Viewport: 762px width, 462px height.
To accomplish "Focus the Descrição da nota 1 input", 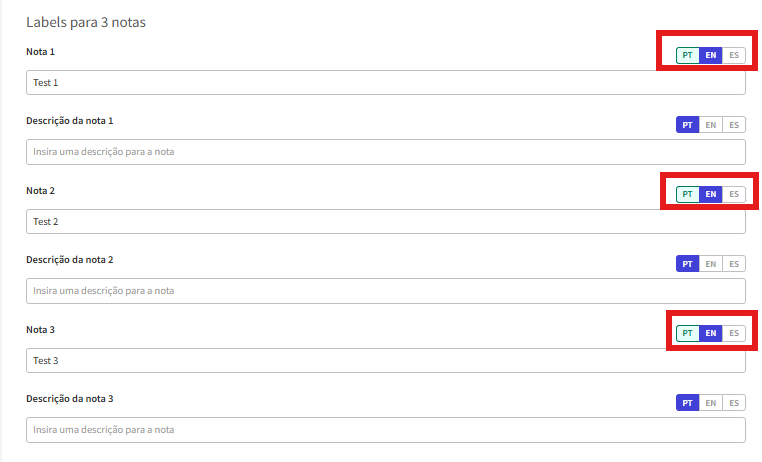I will coord(385,152).
